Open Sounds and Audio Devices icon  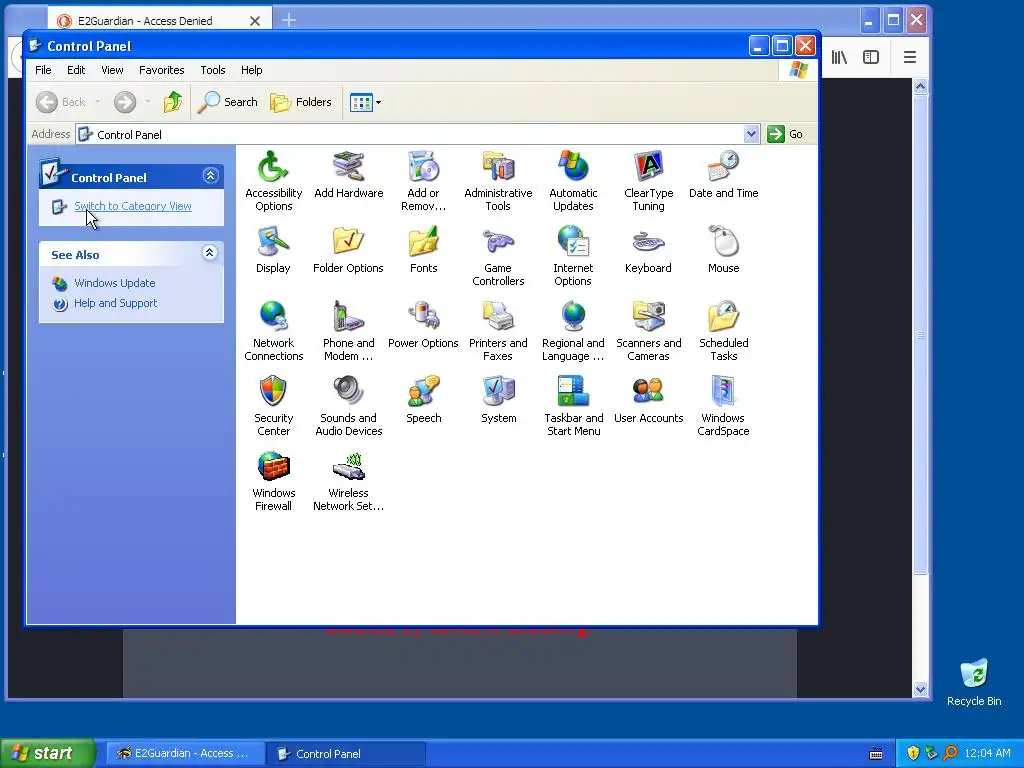tap(348, 406)
